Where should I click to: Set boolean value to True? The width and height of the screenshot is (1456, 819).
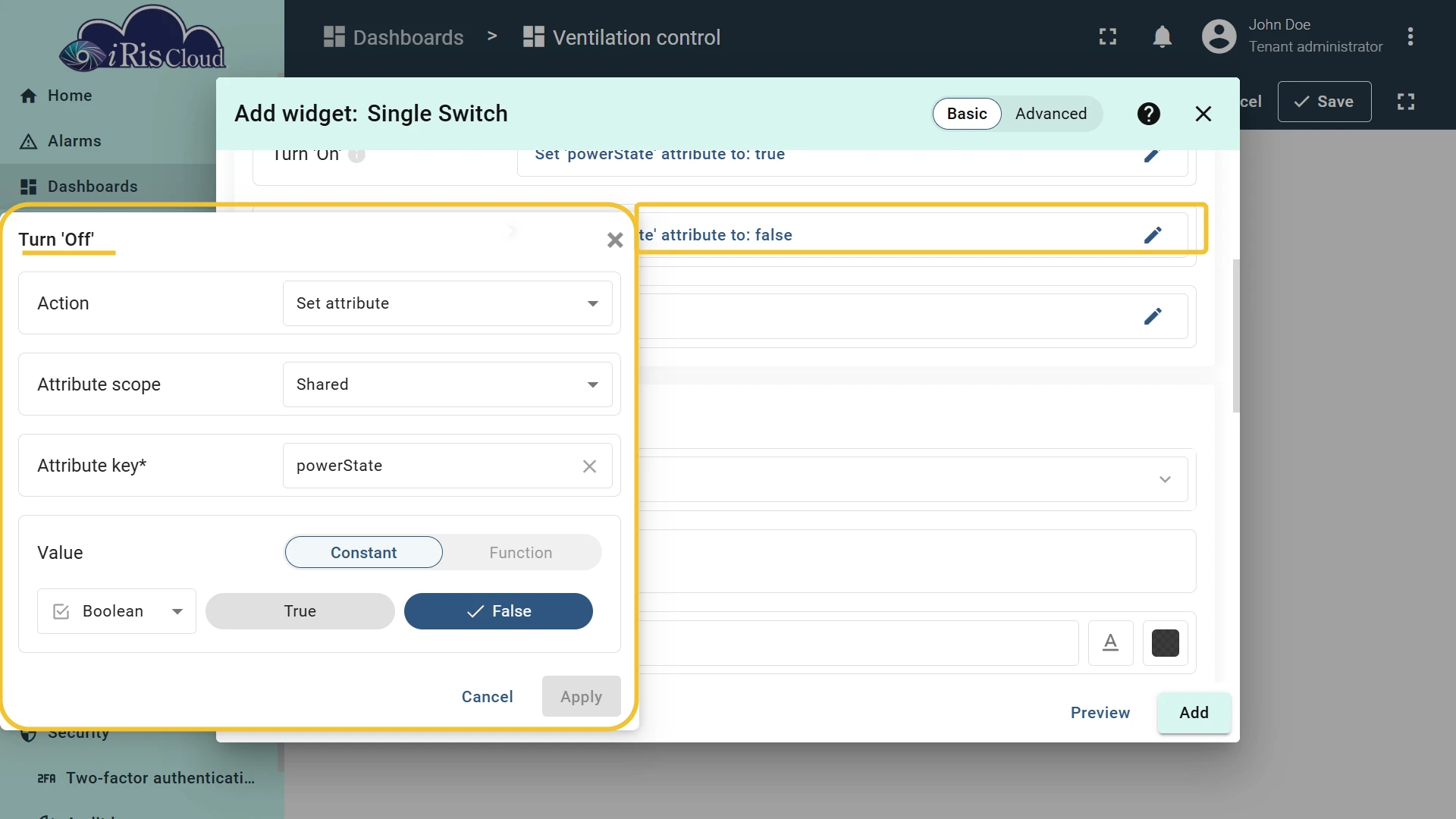(x=300, y=611)
